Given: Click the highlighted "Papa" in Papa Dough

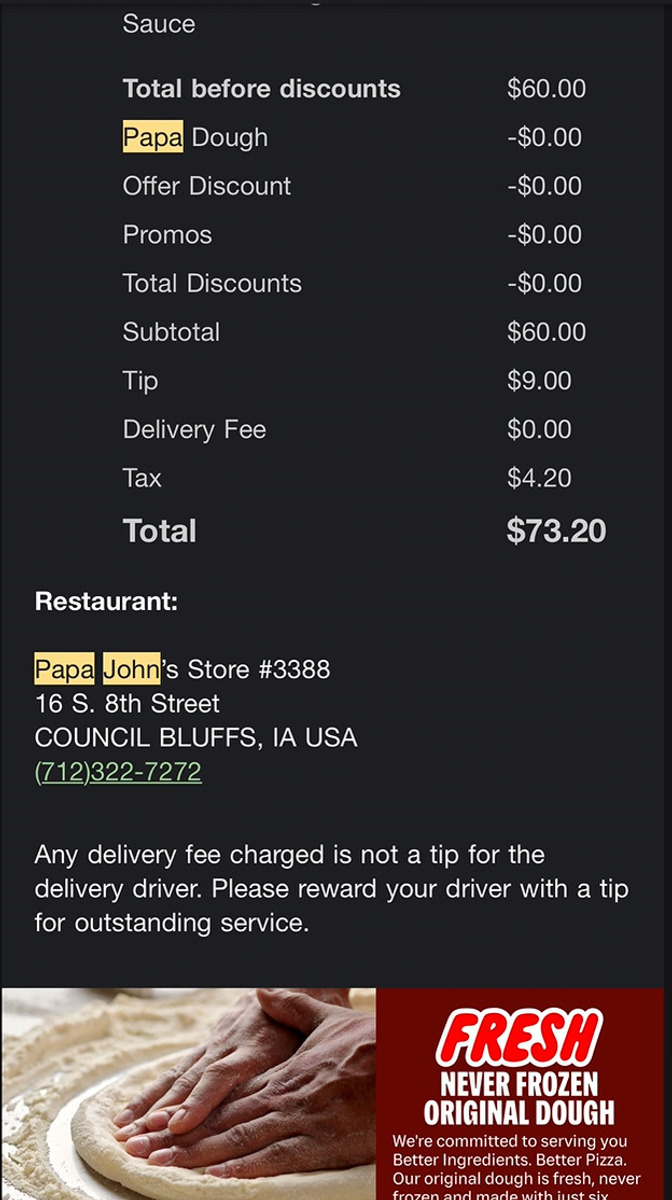Looking at the screenshot, I should point(152,137).
